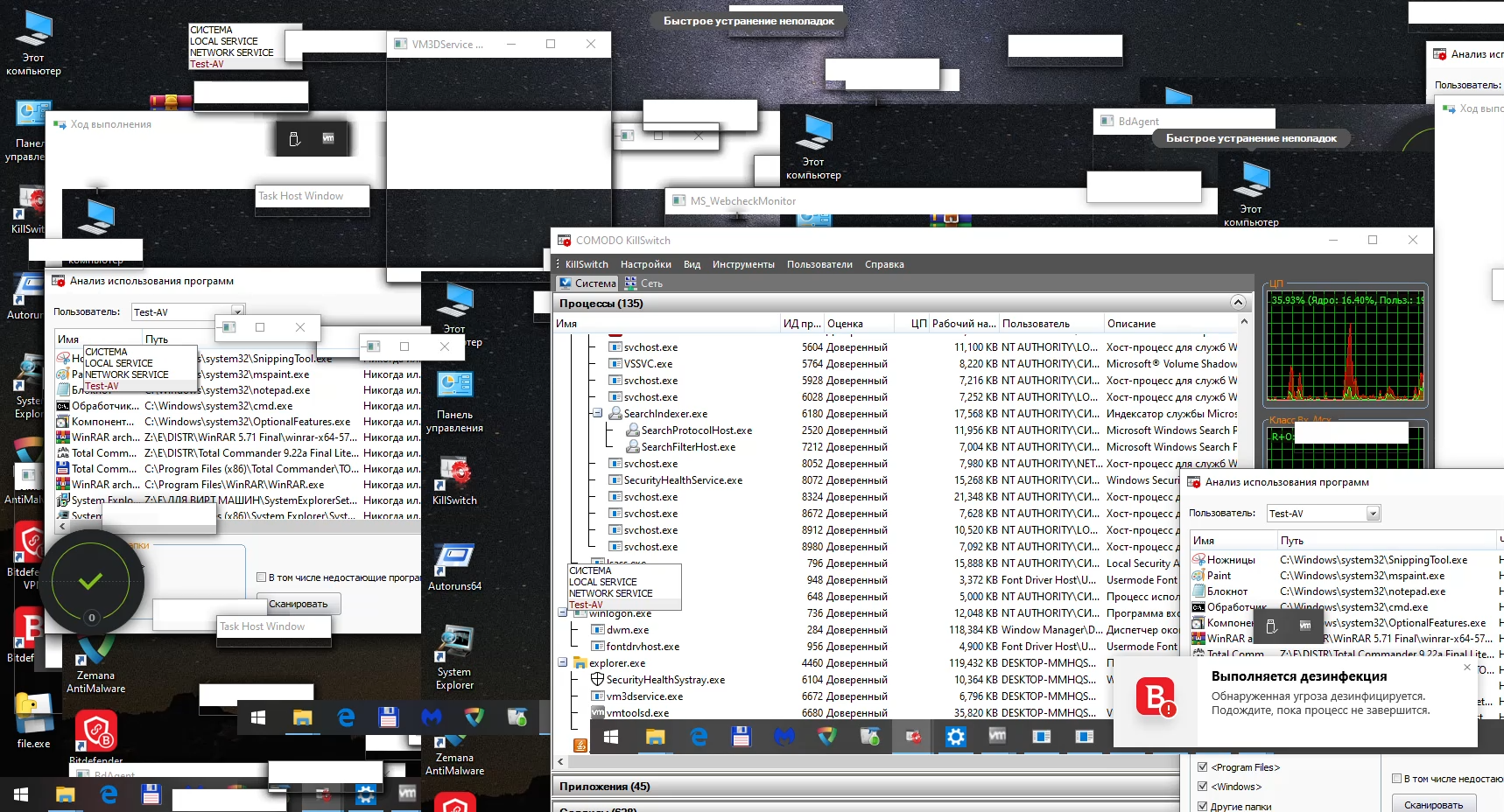The height and width of the screenshot is (812, 1504).
Task: Collapse the Процессы (135) section chevron
Action: 1238,303
